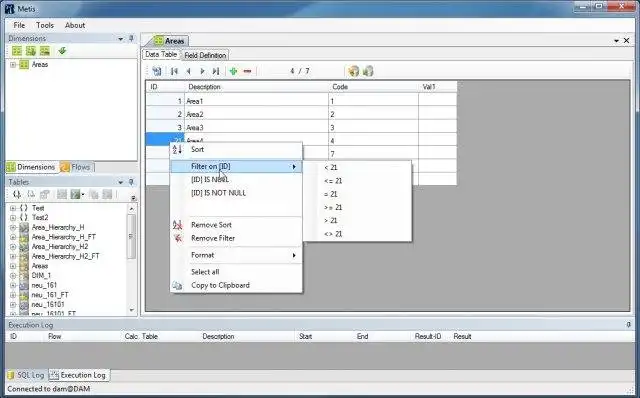
Task: Expand the Test node in Tables tree
Action: (13, 208)
